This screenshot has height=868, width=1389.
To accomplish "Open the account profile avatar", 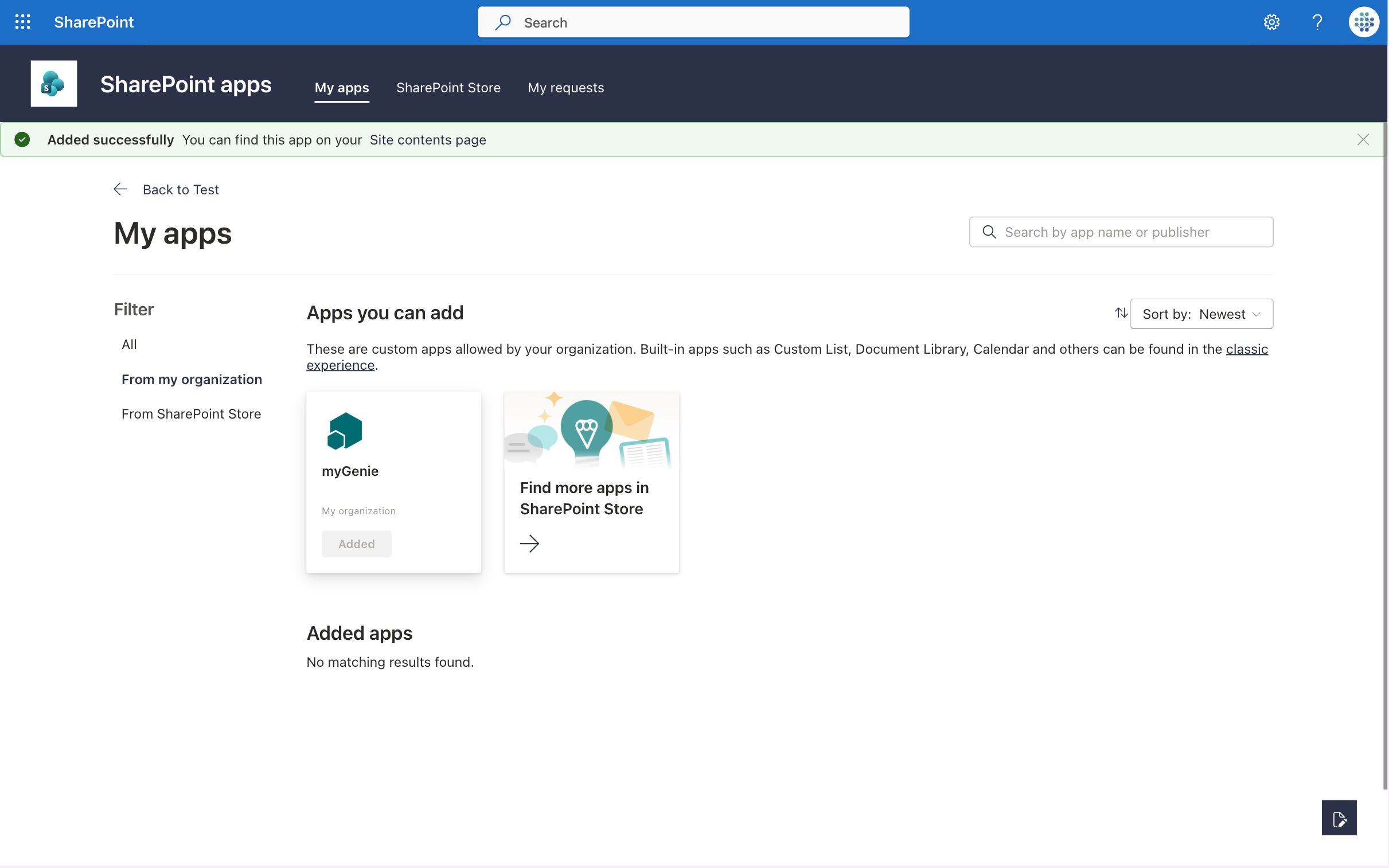I will click(1364, 22).
